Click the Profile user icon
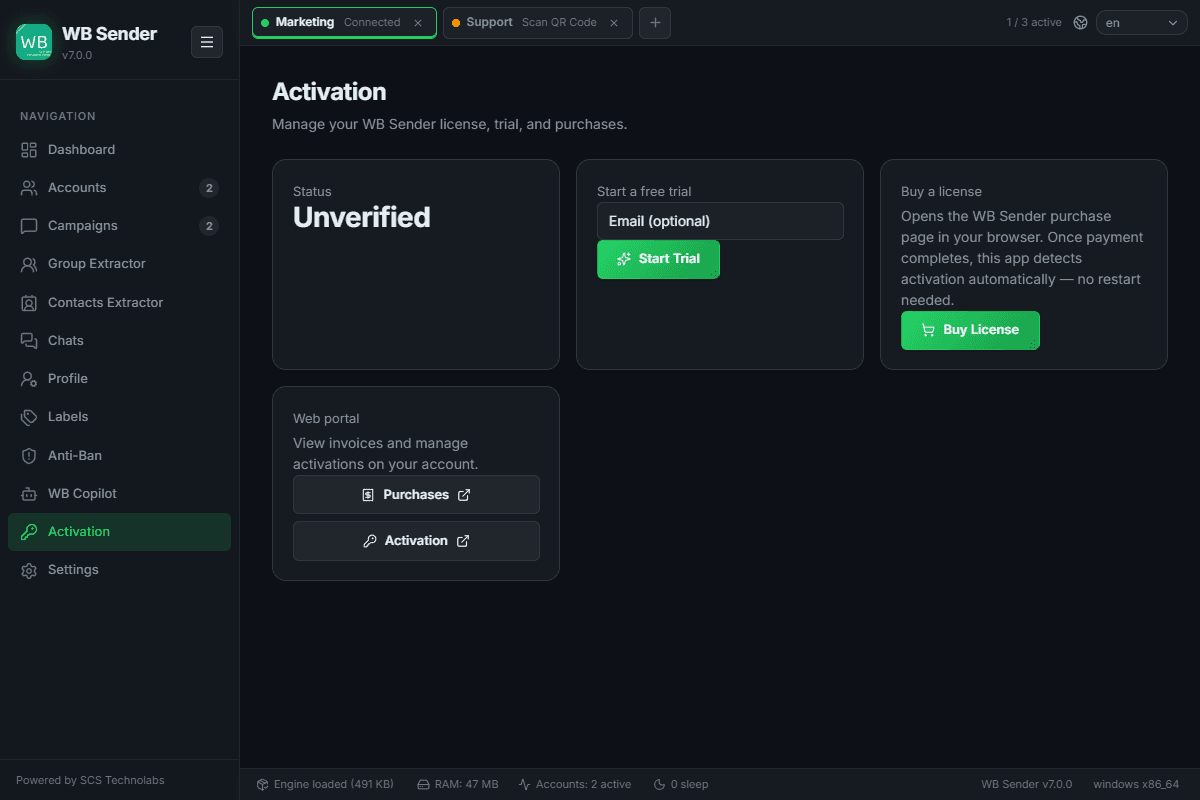This screenshot has height=800, width=1200. 29,379
